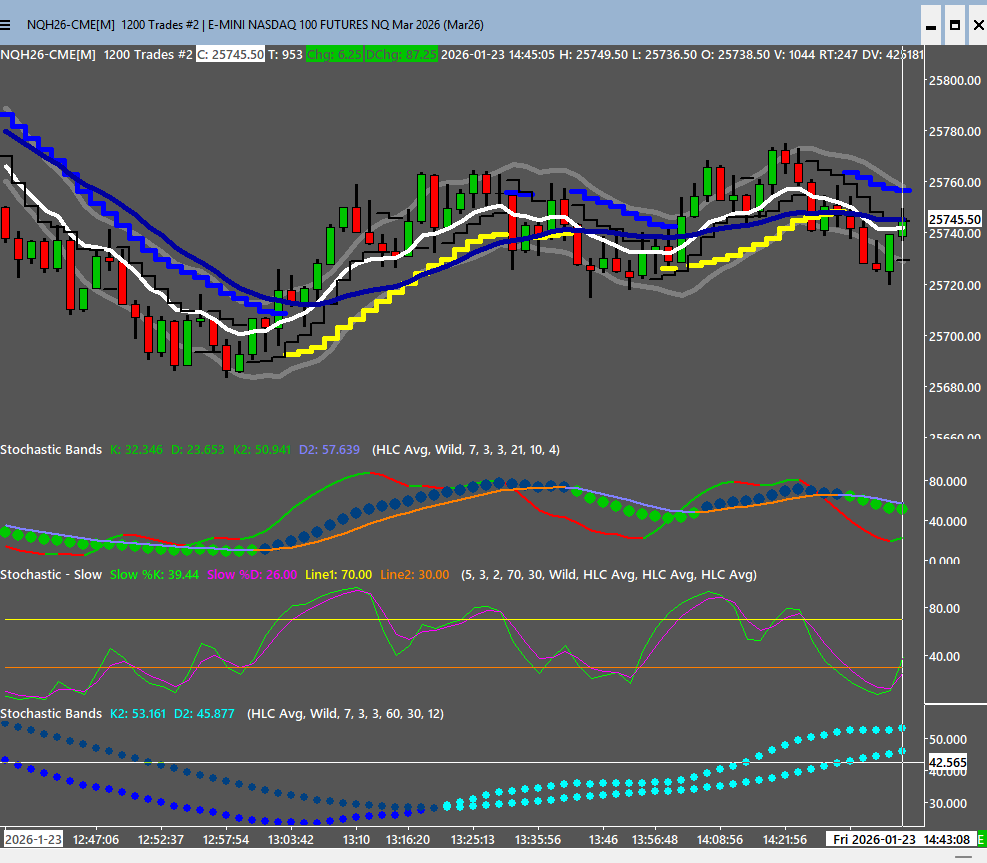Screen dimensions: 987x863
Task: Click the NQH26-CME[M] symbol in chart header
Action: (x=48, y=54)
